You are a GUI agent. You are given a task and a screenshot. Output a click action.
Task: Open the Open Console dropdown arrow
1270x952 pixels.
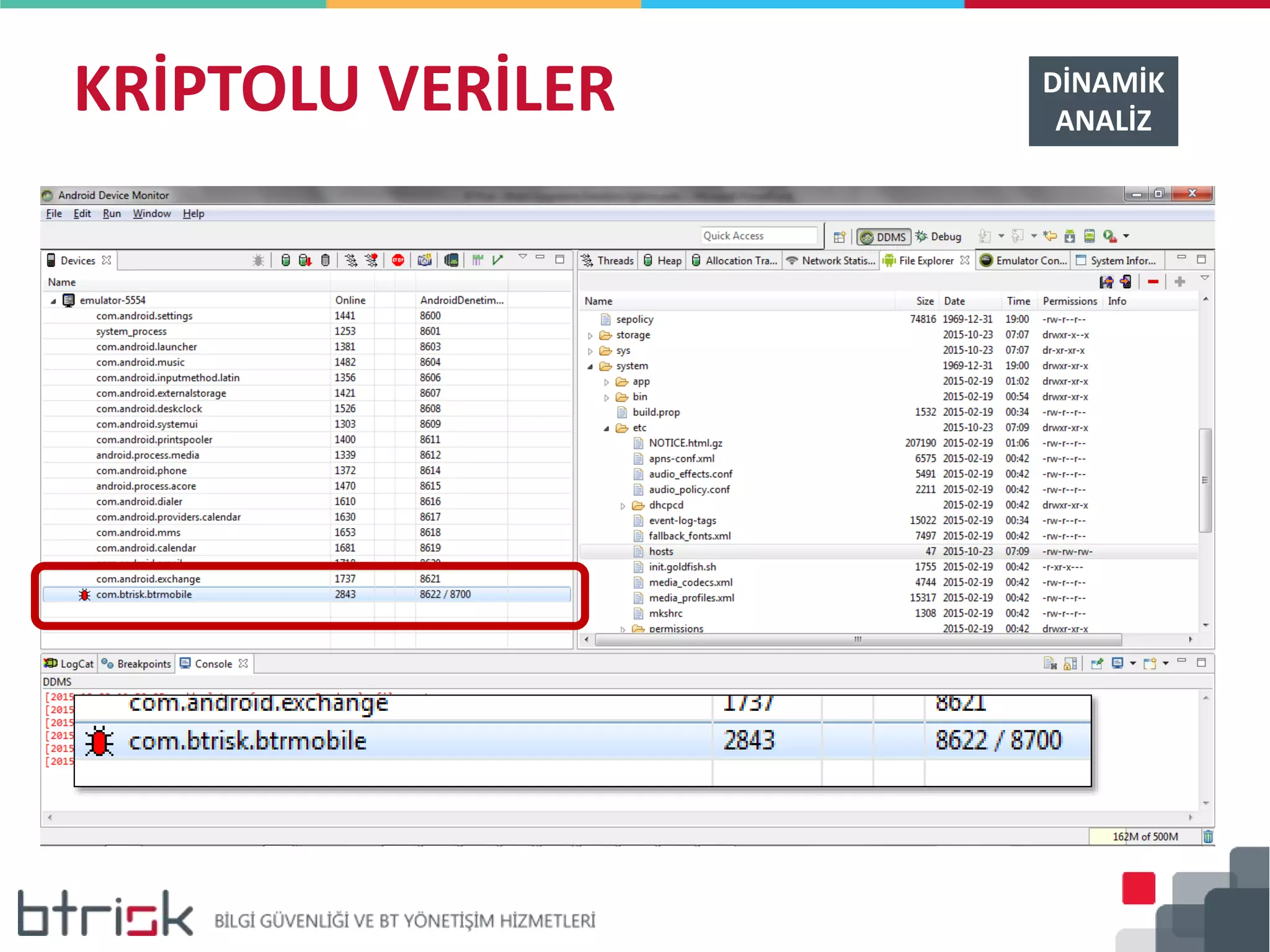(x=1166, y=664)
